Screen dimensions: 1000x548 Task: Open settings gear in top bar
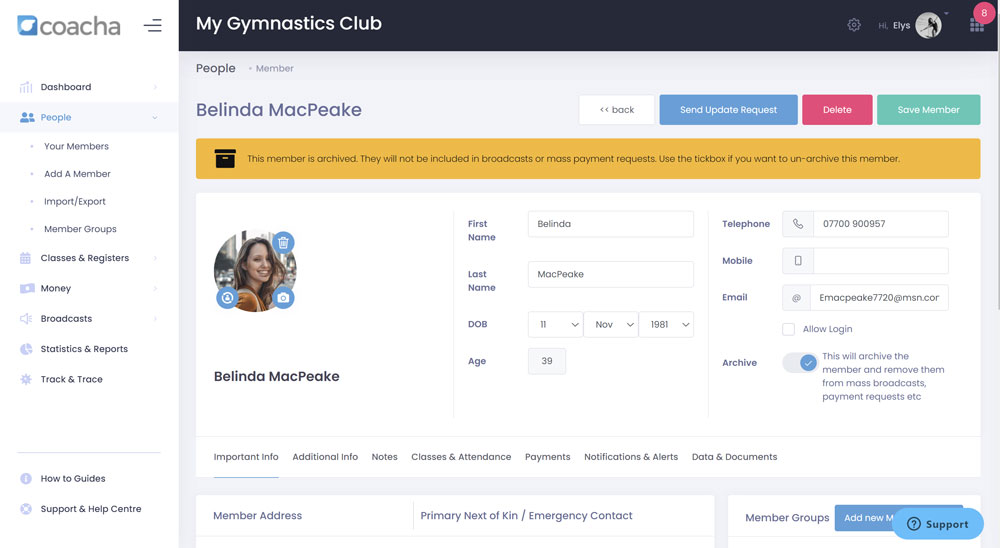pos(854,25)
